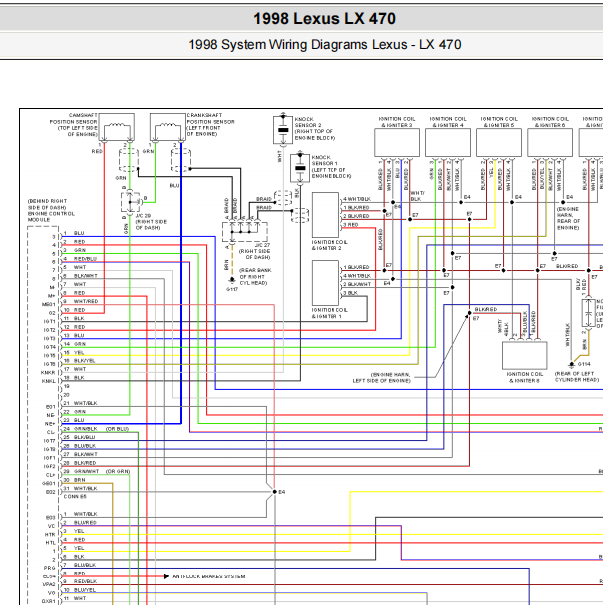This screenshot has height=605, width=603.
Task: Select pin 9 'WHT/RED' wire label
Action: click(86, 301)
